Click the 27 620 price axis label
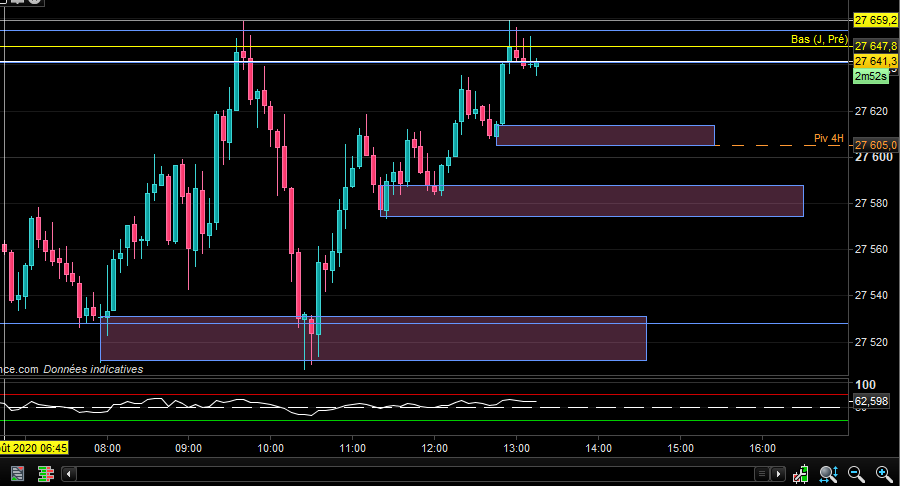This screenshot has height=486, width=900. click(871, 111)
